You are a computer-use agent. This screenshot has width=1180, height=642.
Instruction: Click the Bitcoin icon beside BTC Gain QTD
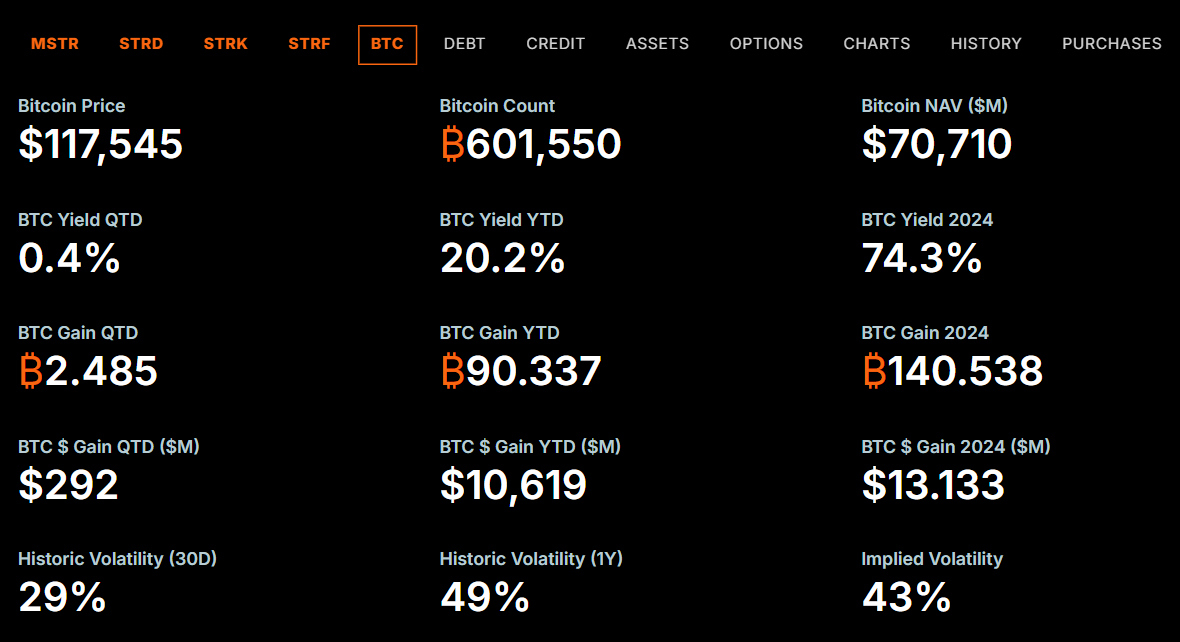[x=29, y=371]
